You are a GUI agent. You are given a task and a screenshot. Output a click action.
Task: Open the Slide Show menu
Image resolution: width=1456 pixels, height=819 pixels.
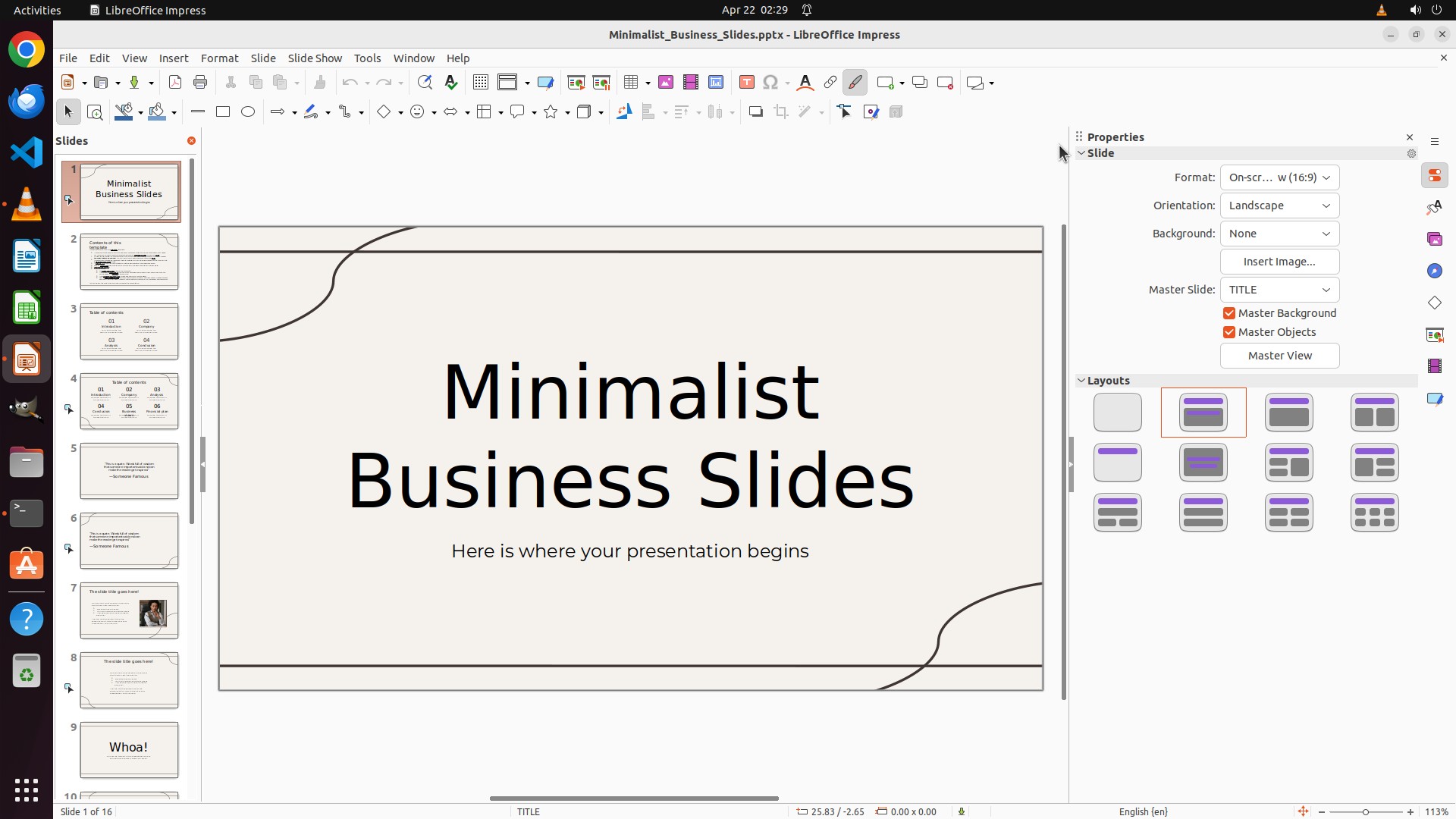pyautogui.click(x=315, y=58)
